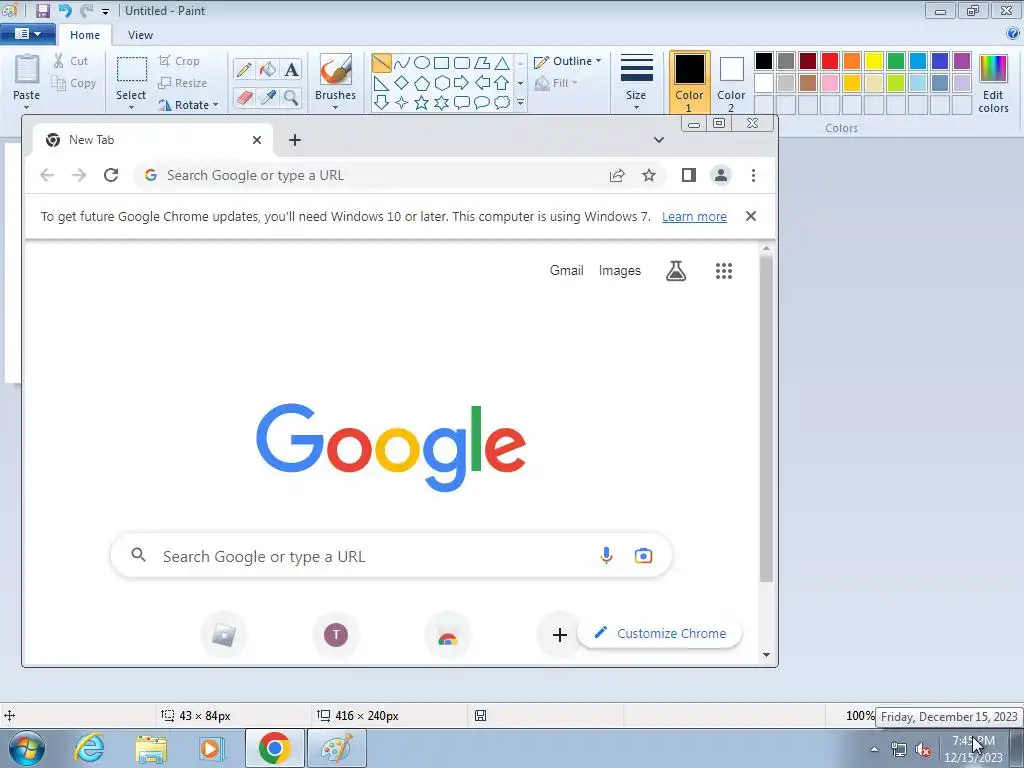Open Chrome tab search chevron
Viewport: 1024px width, 768px height.
(x=659, y=140)
